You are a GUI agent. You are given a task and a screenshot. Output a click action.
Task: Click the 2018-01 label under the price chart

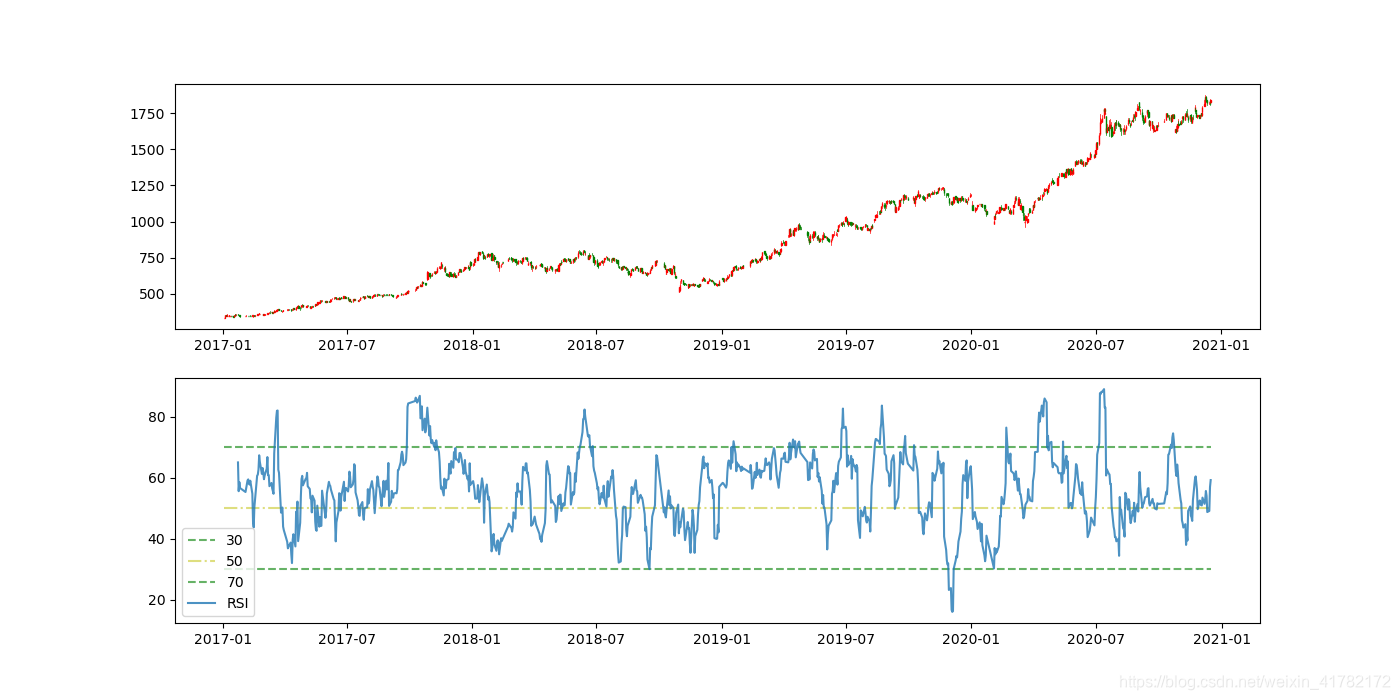coord(472,345)
